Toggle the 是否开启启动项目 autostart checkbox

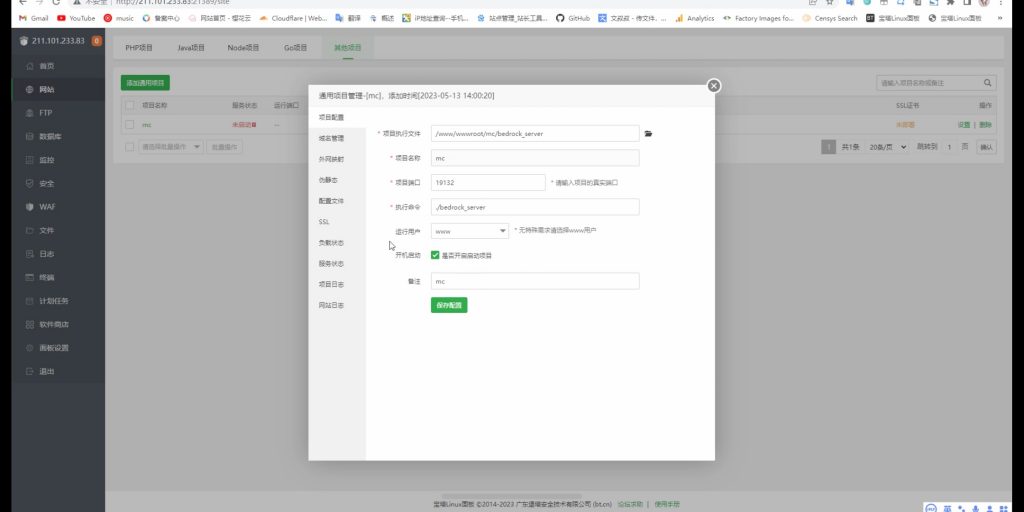[435, 255]
